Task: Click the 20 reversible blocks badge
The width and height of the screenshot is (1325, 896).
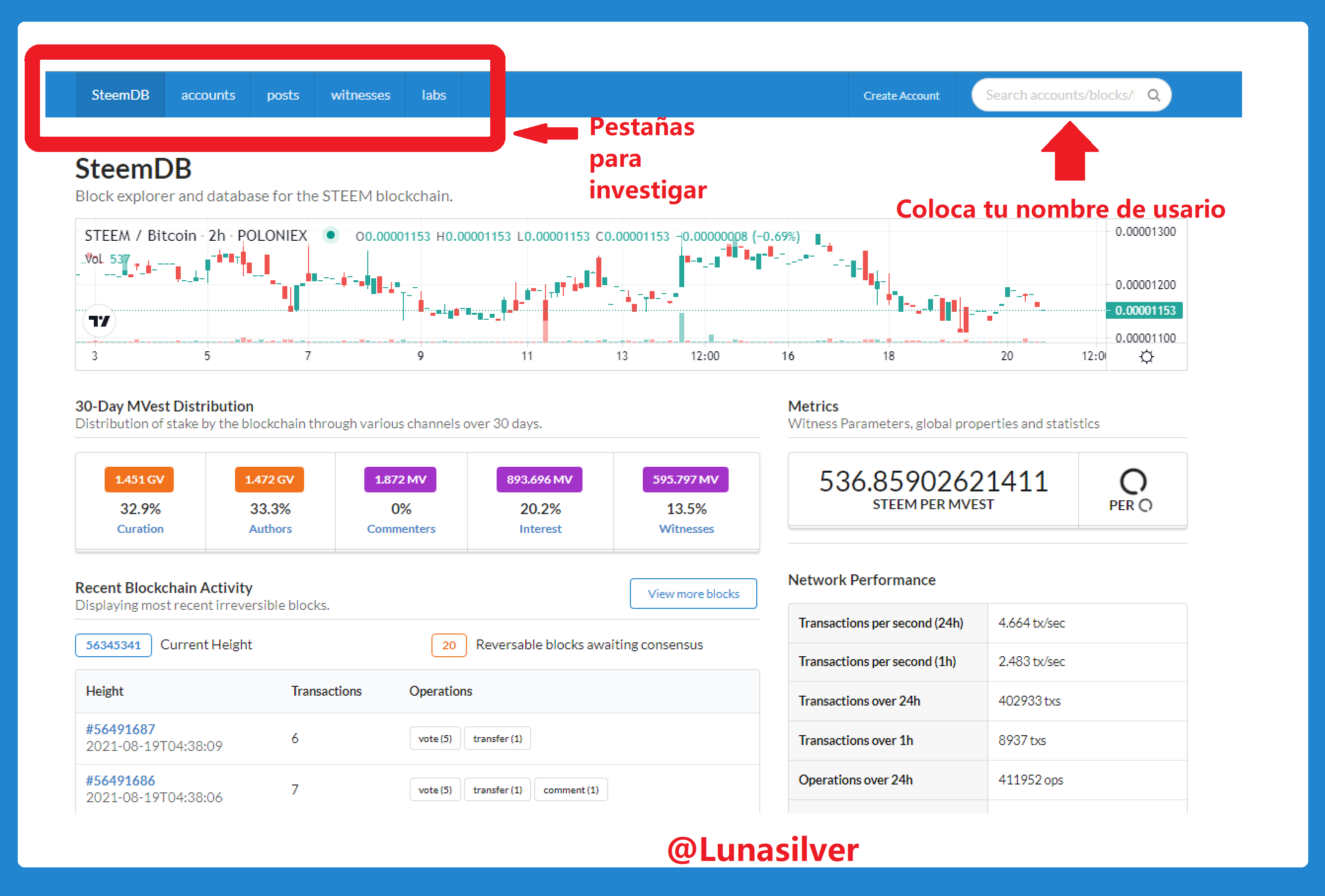Action: [449, 645]
